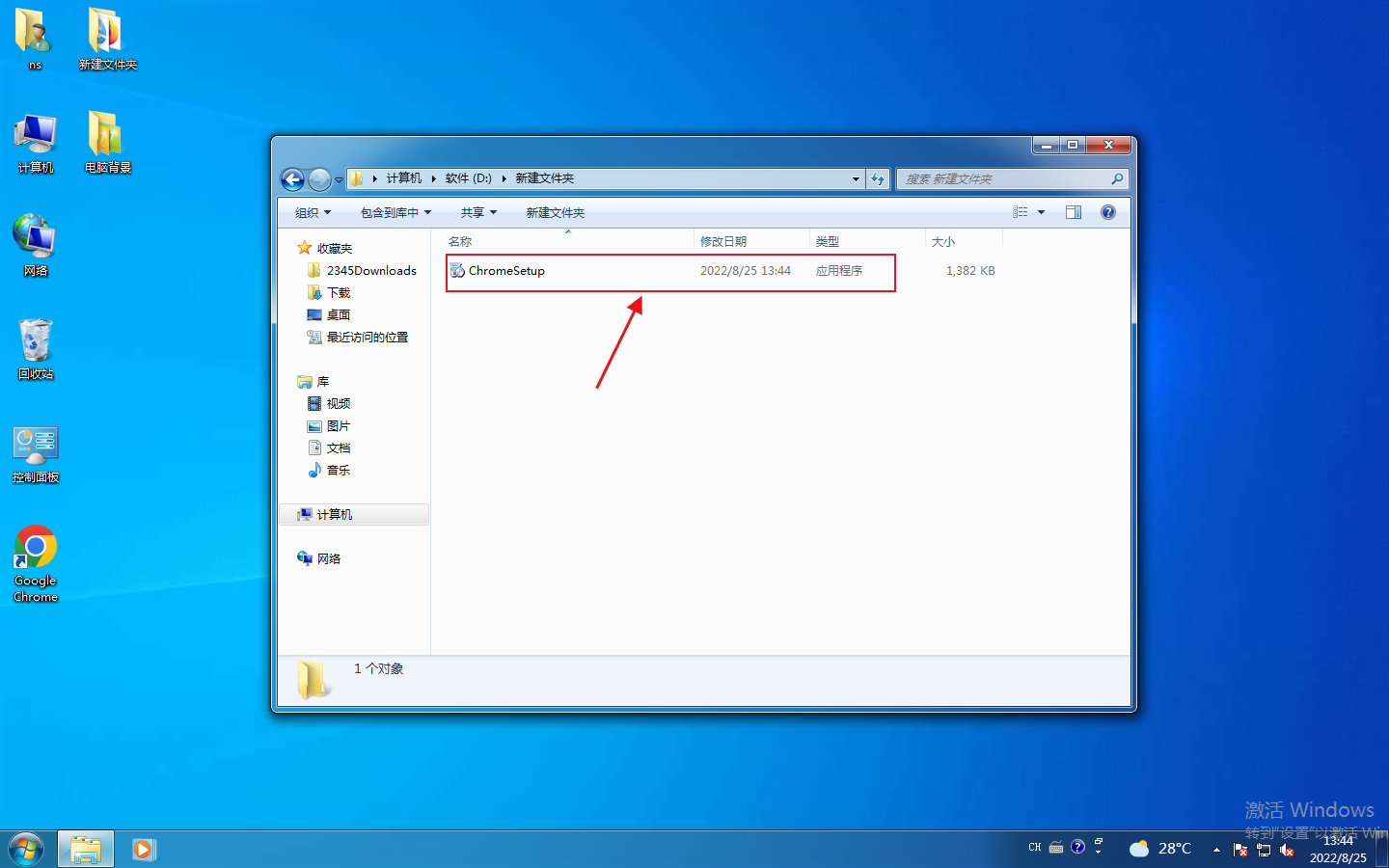Click the 新建文件夹 breadcrumb in the address bar
Screen dimensions: 1389x868
click(x=544, y=178)
